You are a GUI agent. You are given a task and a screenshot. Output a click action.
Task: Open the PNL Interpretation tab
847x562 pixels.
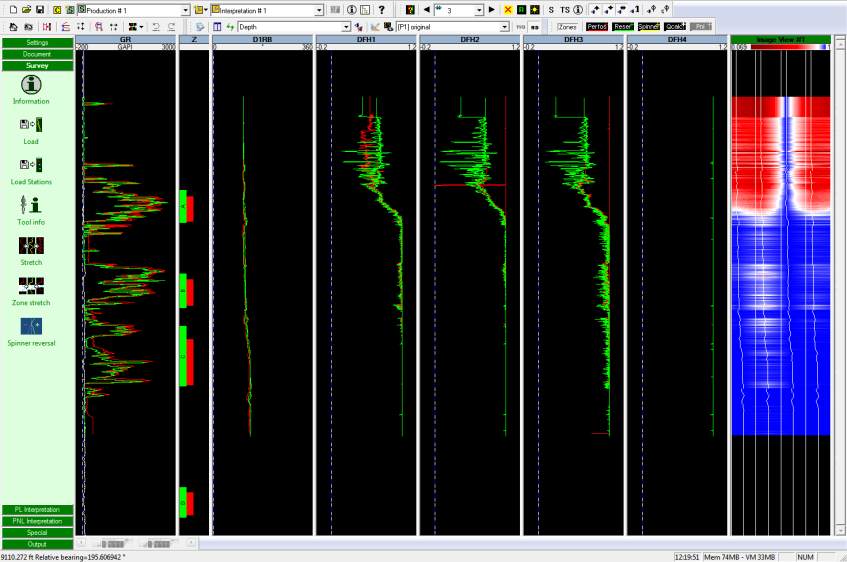[37, 521]
